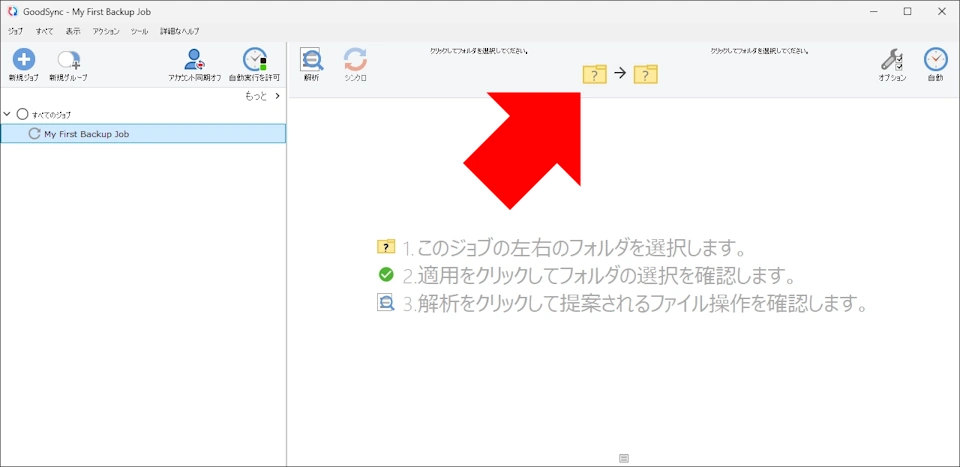The width and height of the screenshot is (960, 467).
Task: Click left クリックしてフォルダを選択してください text
Action: 479,51
